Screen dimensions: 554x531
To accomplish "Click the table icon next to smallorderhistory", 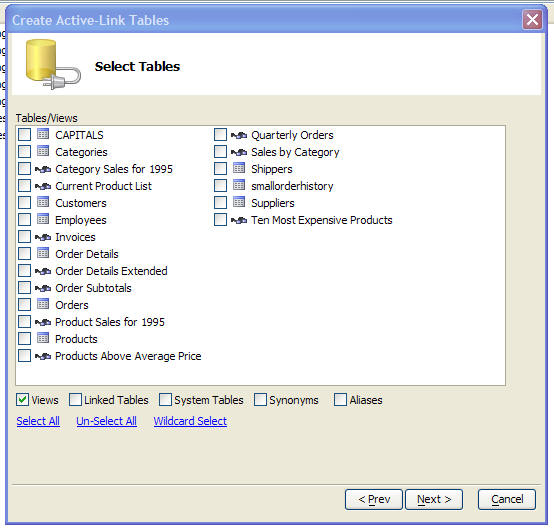I will pyautogui.click(x=239, y=185).
